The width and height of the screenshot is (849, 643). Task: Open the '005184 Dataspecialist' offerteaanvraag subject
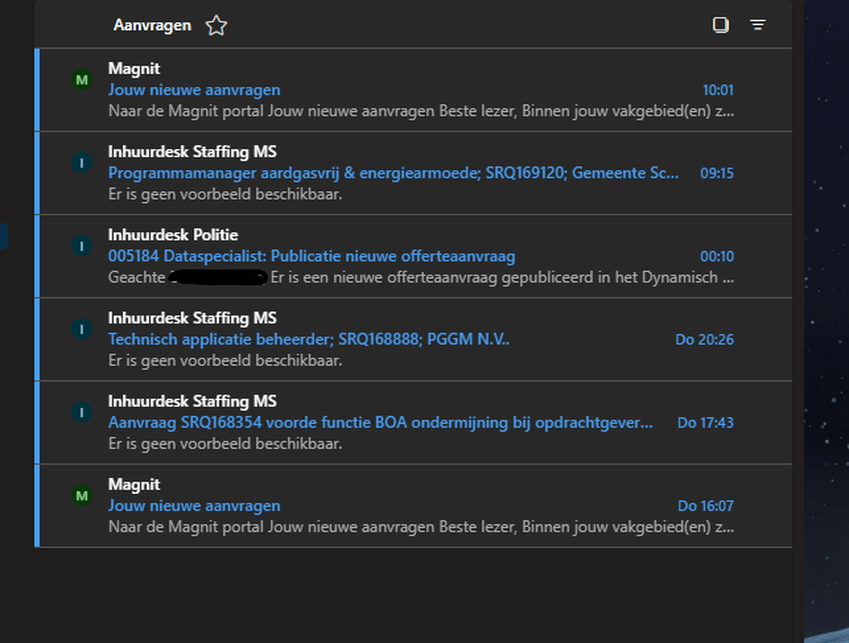(x=311, y=256)
